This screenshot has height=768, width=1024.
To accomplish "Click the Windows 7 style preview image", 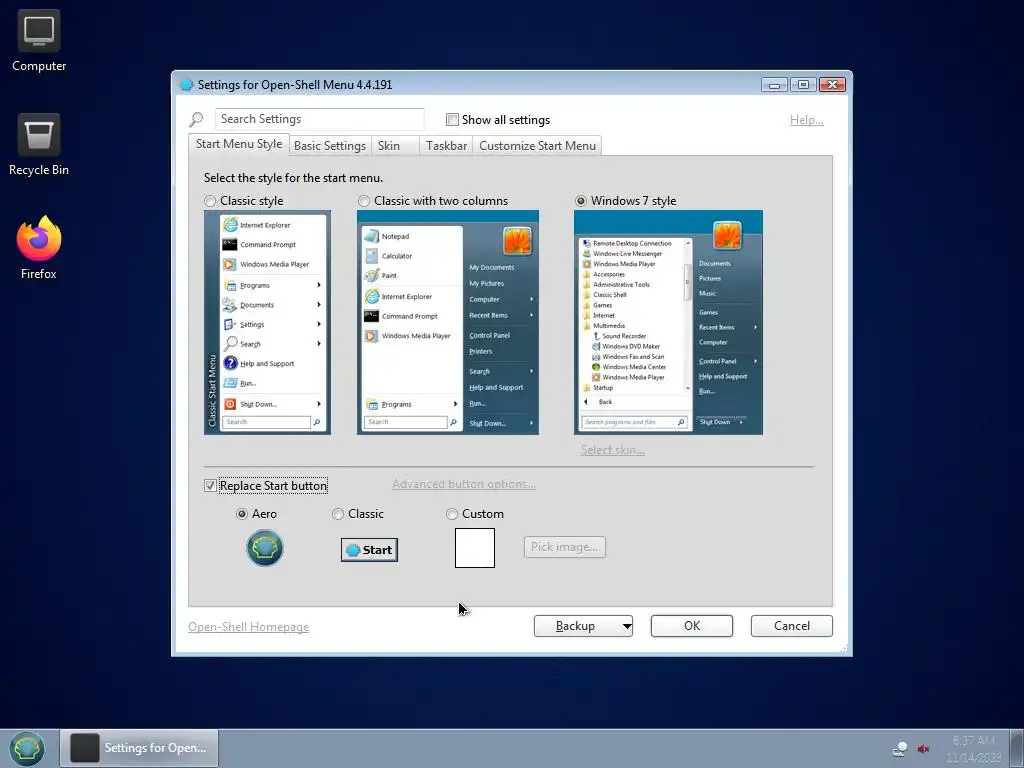I will pos(668,322).
